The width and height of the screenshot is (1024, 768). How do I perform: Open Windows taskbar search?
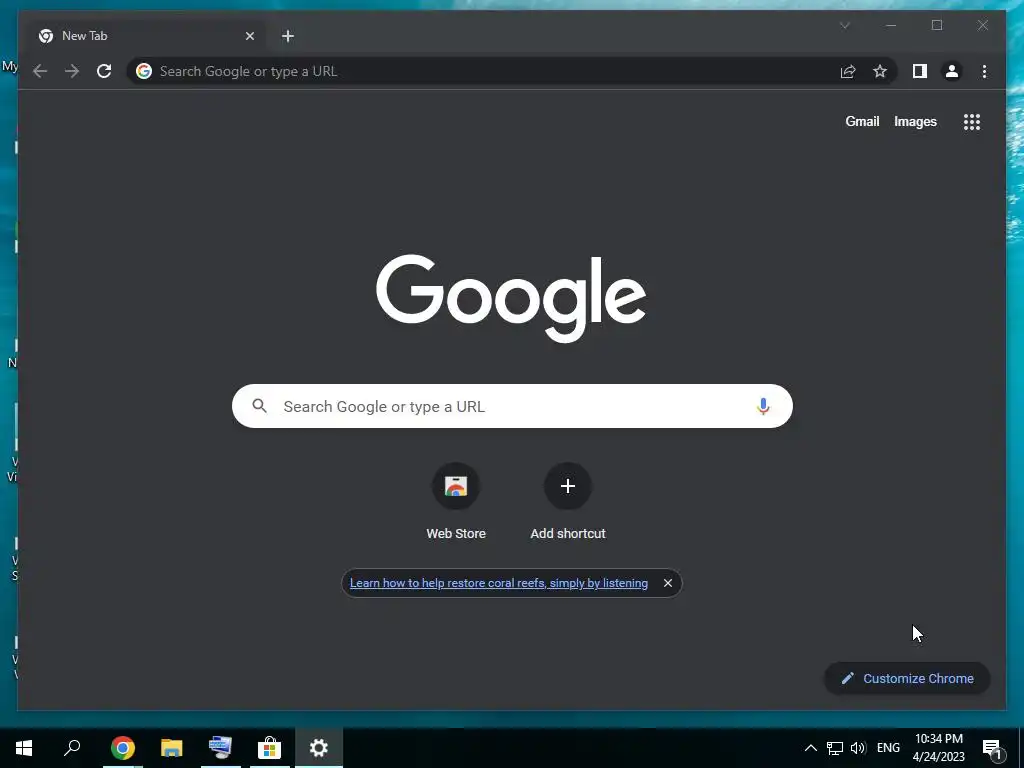pos(72,748)
